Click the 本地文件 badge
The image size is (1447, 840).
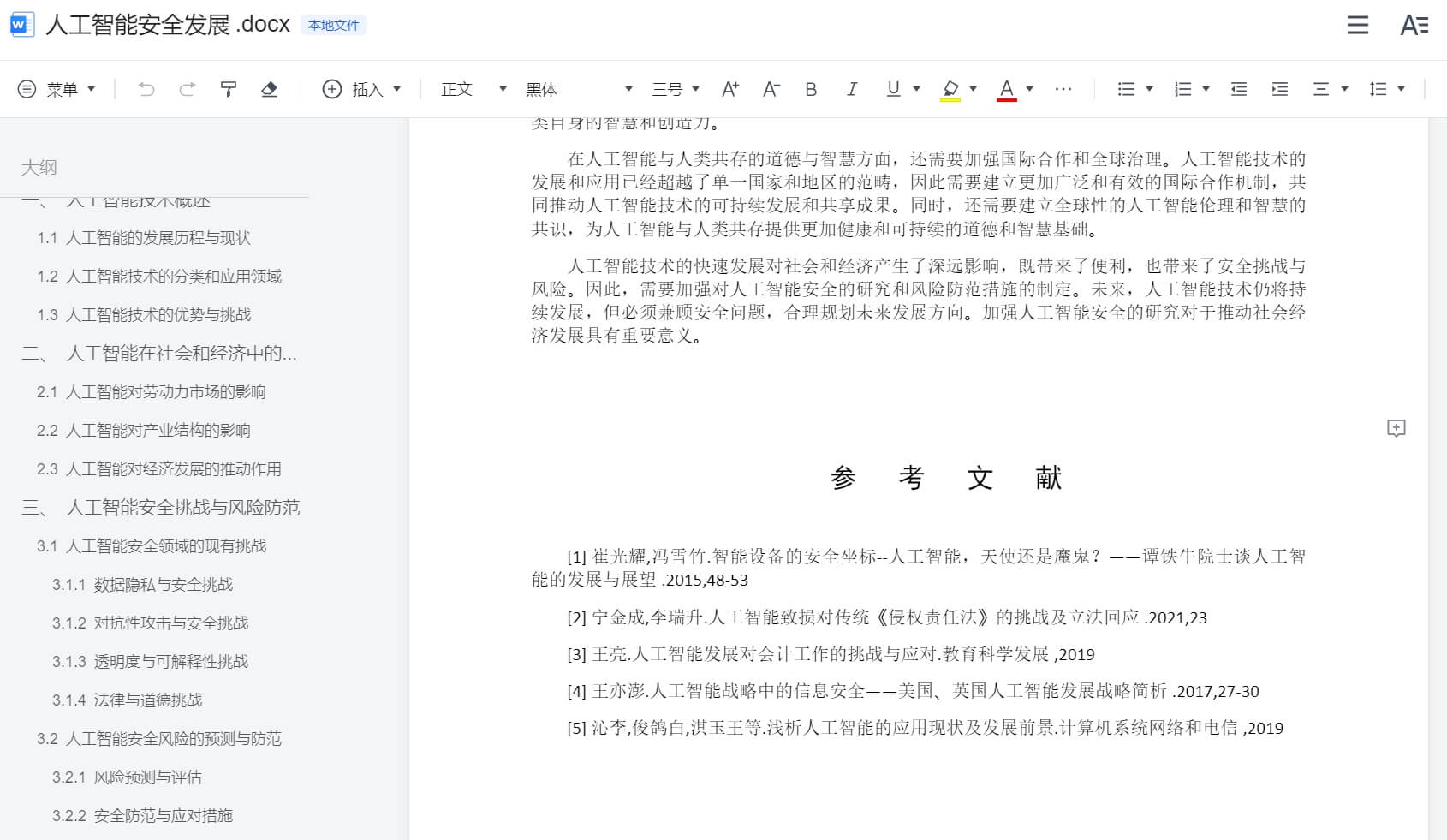[x=334, y=26]
